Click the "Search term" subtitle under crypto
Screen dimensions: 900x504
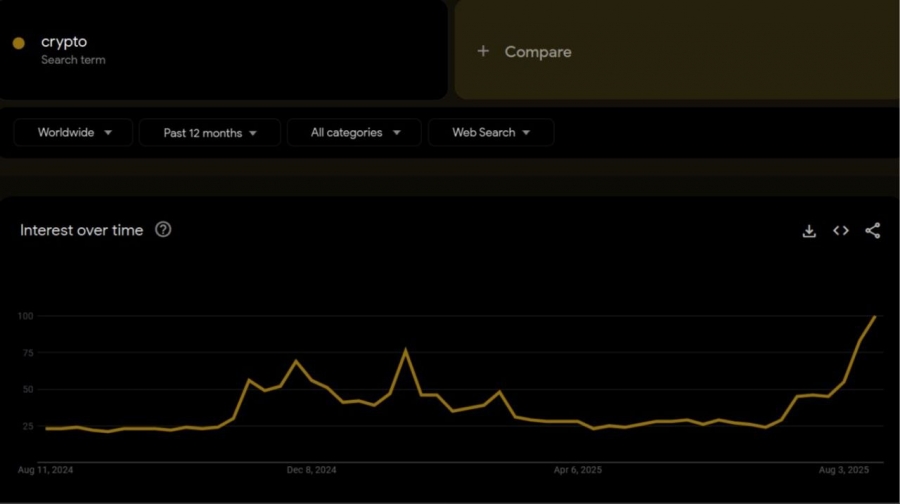(73, 60)
